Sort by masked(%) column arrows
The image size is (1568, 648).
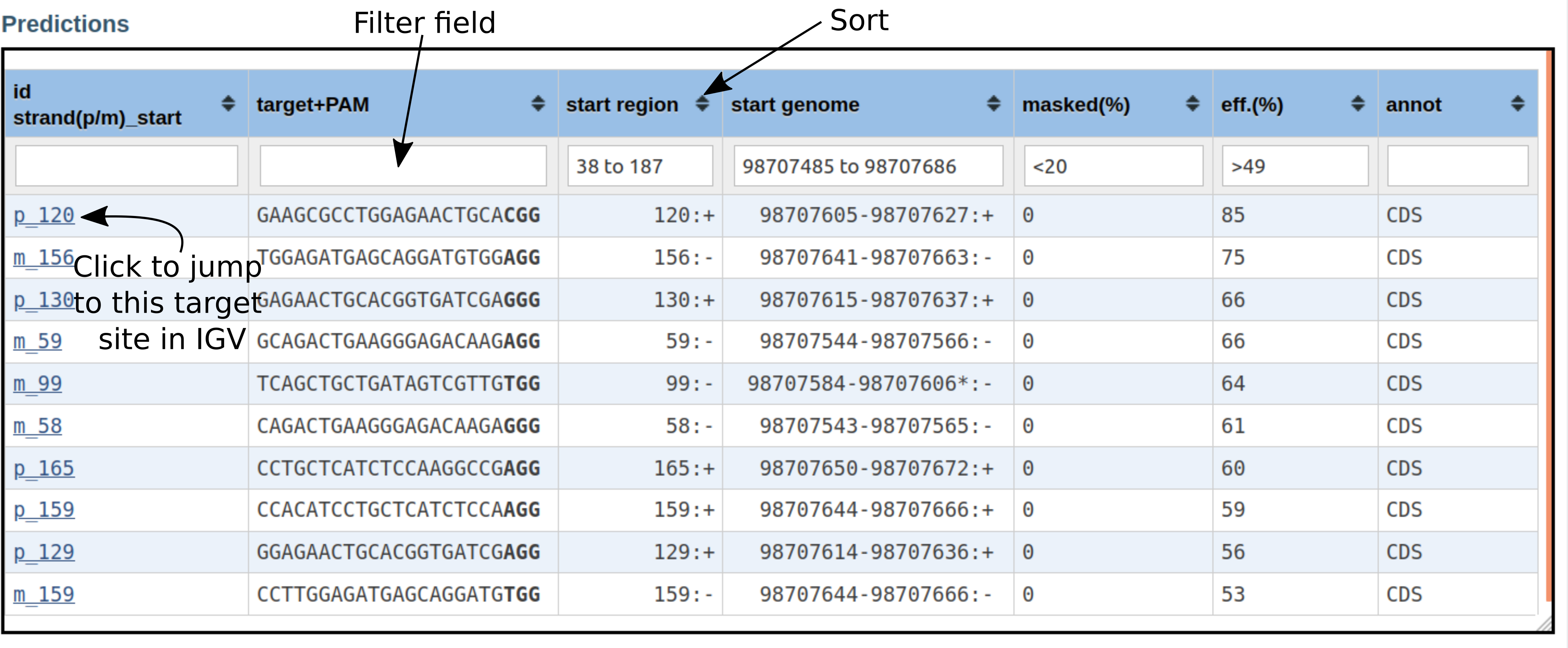[1192, 103]
